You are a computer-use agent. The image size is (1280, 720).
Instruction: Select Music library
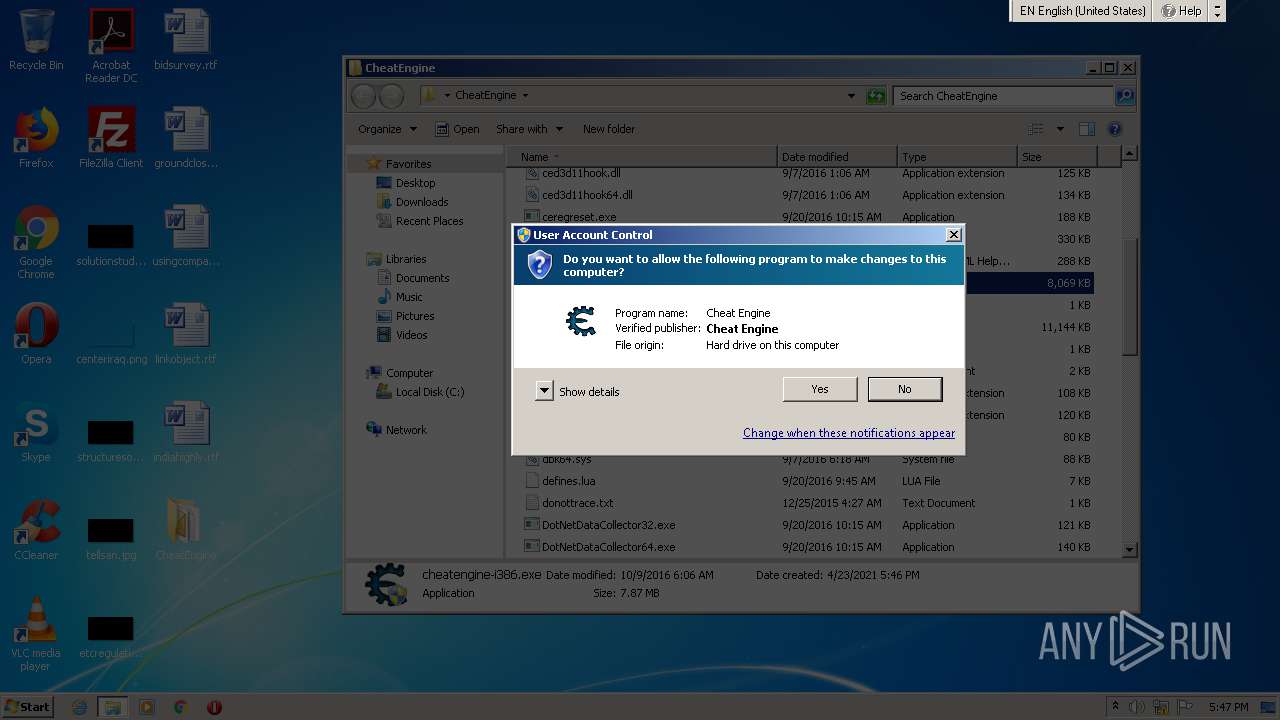(400, 297)
